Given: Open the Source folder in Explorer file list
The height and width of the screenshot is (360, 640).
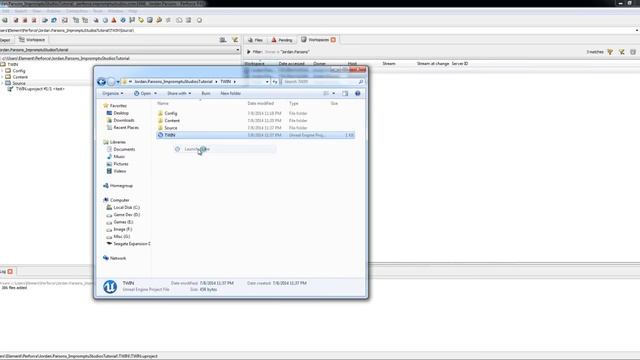Looking at the screenshot, I should 171,128.
